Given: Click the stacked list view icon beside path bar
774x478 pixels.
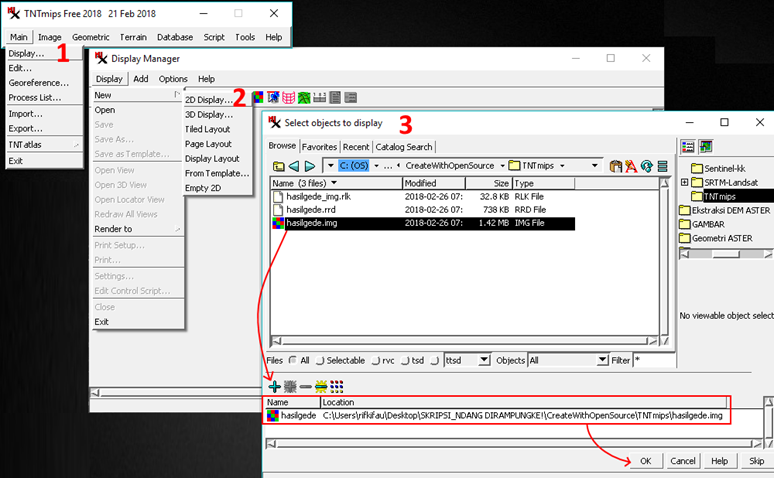Looking at the screenshot, I should pos(662,166).
